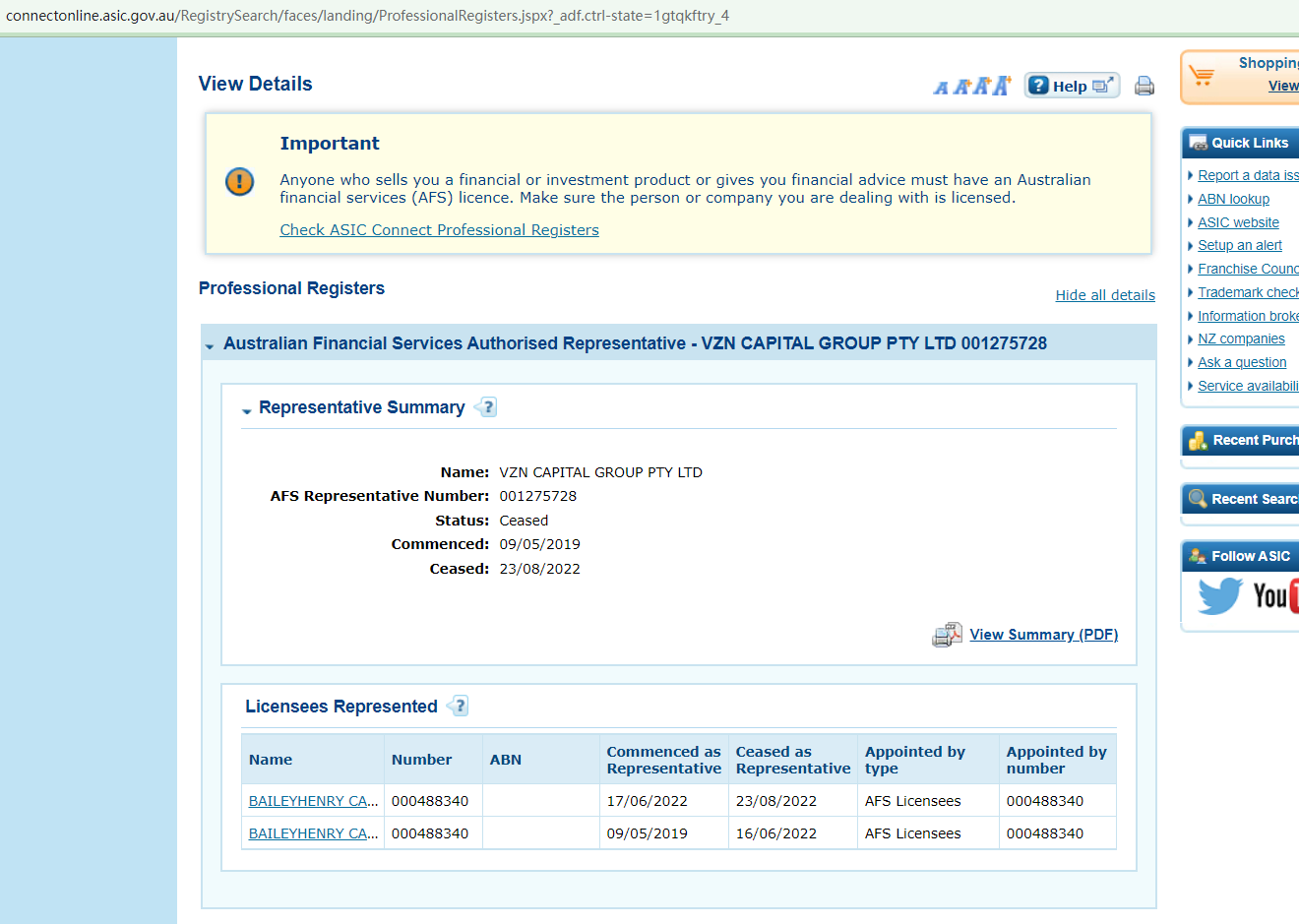Collapse the VZN Capital Group register panel
The width and height of the screenshot is (1299, 924).
point(210,345)
